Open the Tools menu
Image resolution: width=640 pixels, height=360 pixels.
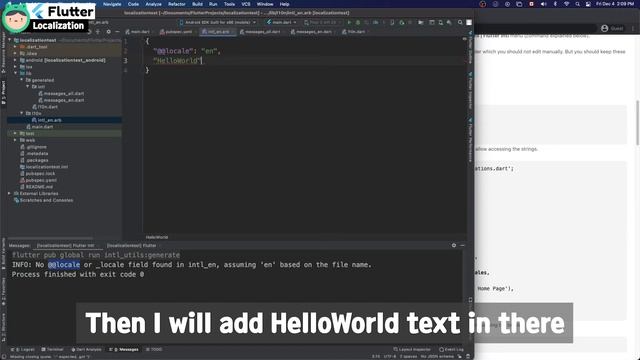(229, 4)
